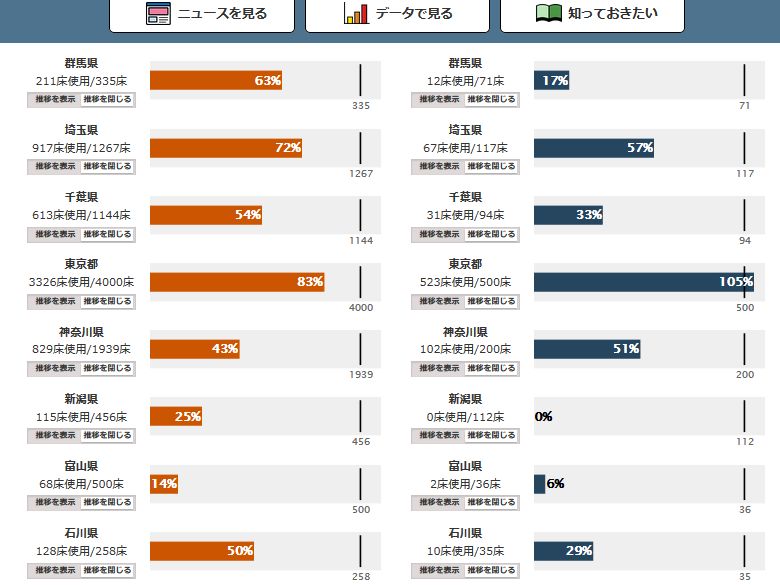Click Tokyo's orange 83% usage bar

tap(238, 282)
